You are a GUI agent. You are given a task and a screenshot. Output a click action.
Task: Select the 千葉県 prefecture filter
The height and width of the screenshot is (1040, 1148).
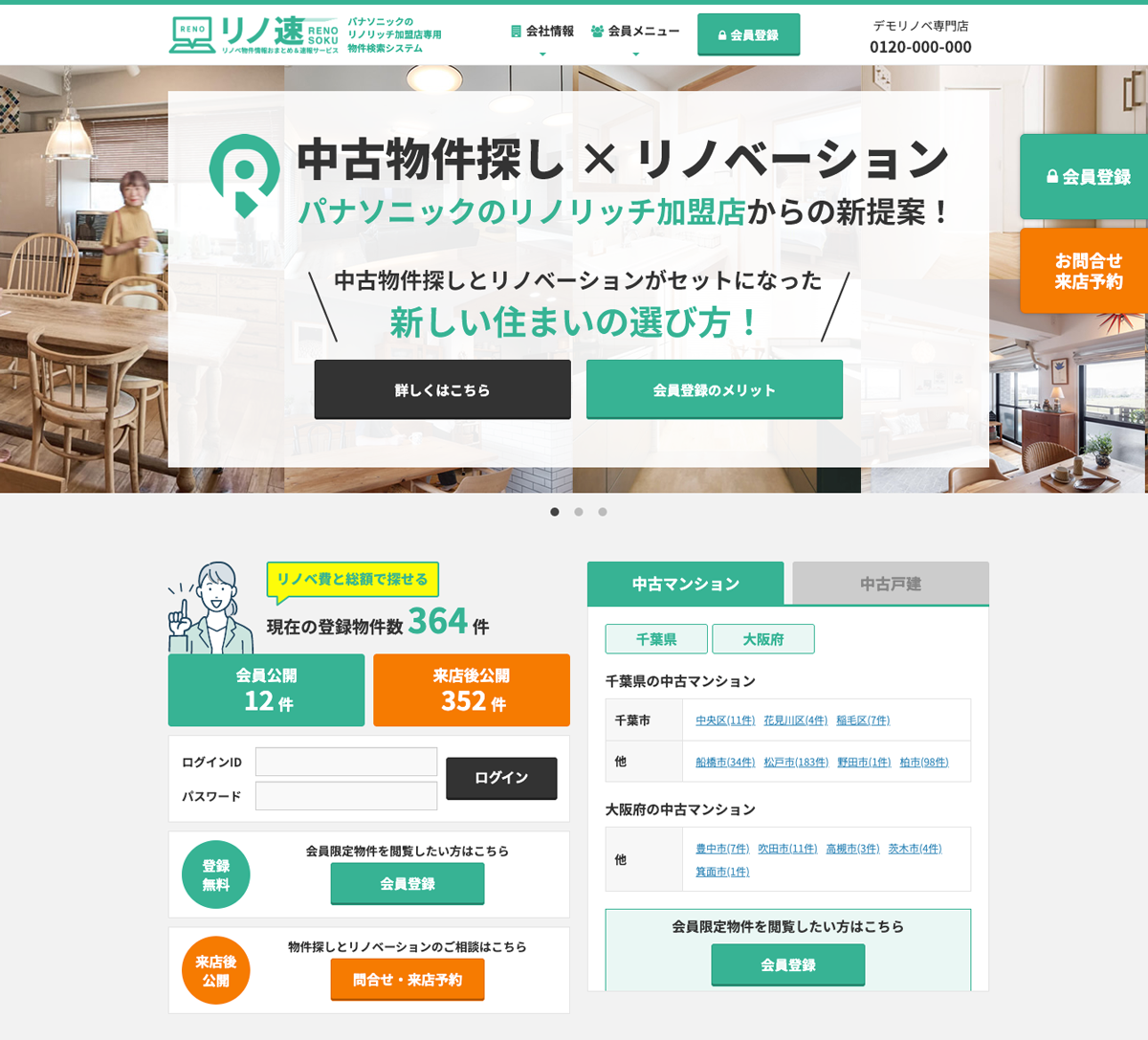pyautogui.click(x=656, y=639)
